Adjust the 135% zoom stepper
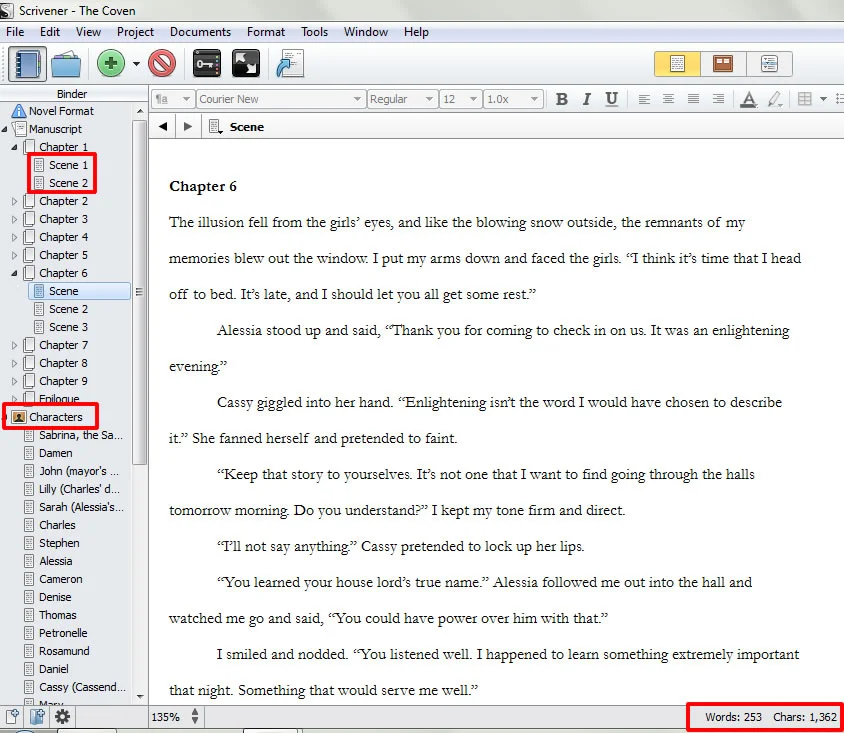This screenshot has width=844, height=733. tap(195, 716)
